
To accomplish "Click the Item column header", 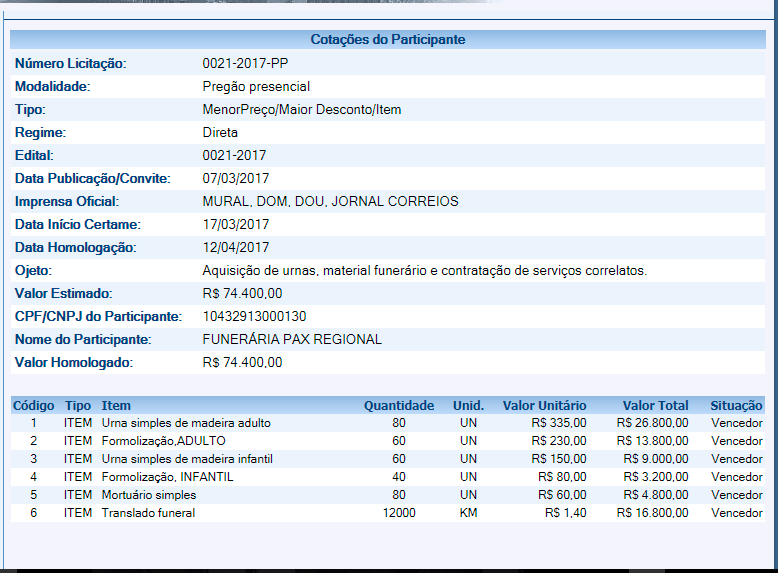I will (x=116, y=406).
